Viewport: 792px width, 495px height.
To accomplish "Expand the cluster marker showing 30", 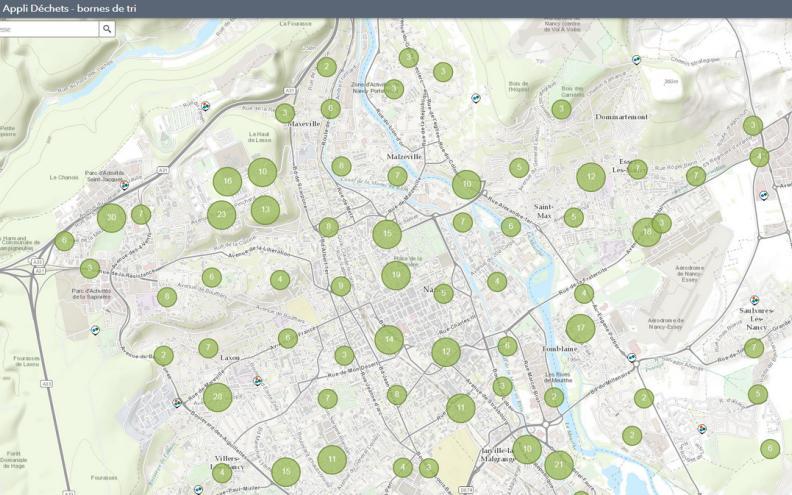I will (111, 217).
